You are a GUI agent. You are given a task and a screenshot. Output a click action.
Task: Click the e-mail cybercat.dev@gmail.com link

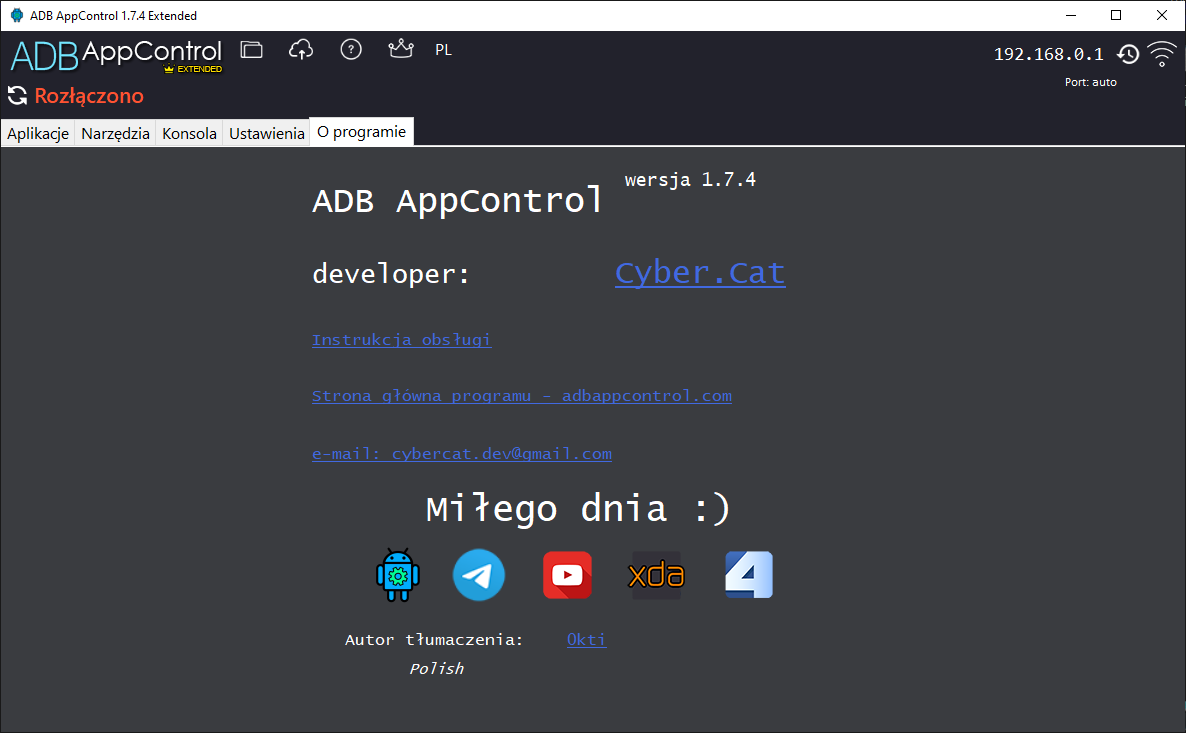(462, 454)
